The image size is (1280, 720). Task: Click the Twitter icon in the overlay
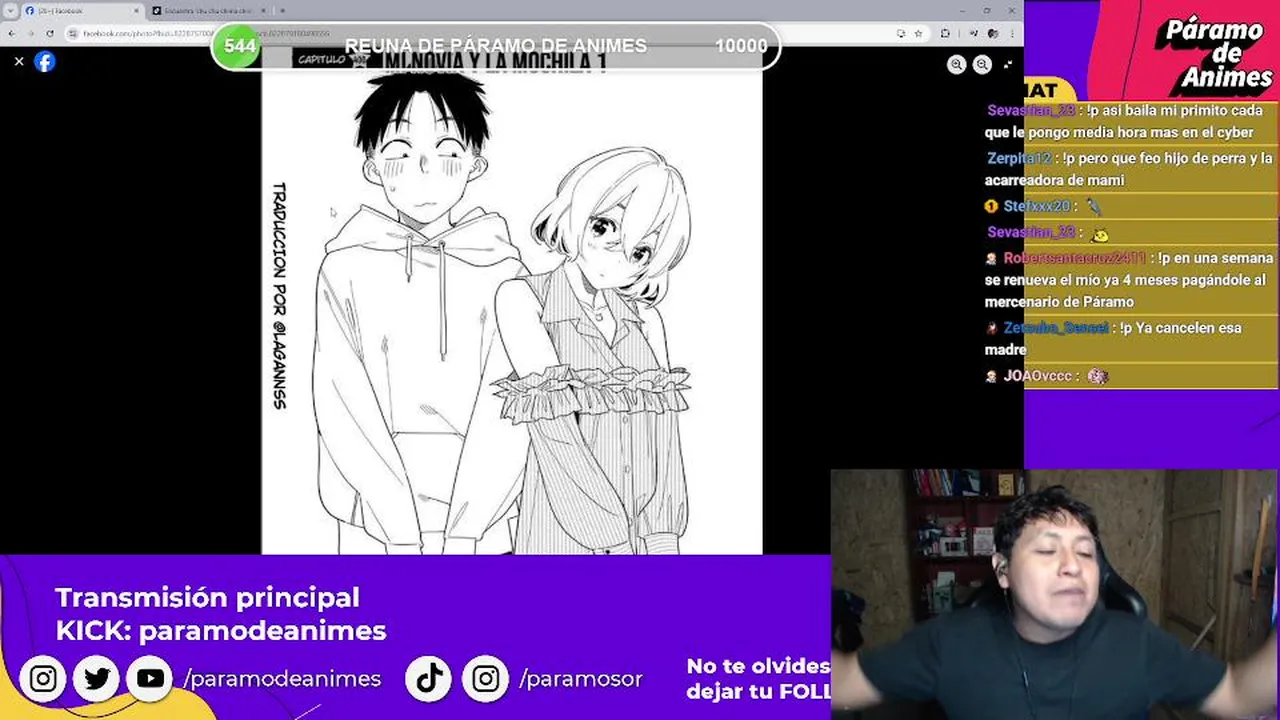tap(97, 679)
